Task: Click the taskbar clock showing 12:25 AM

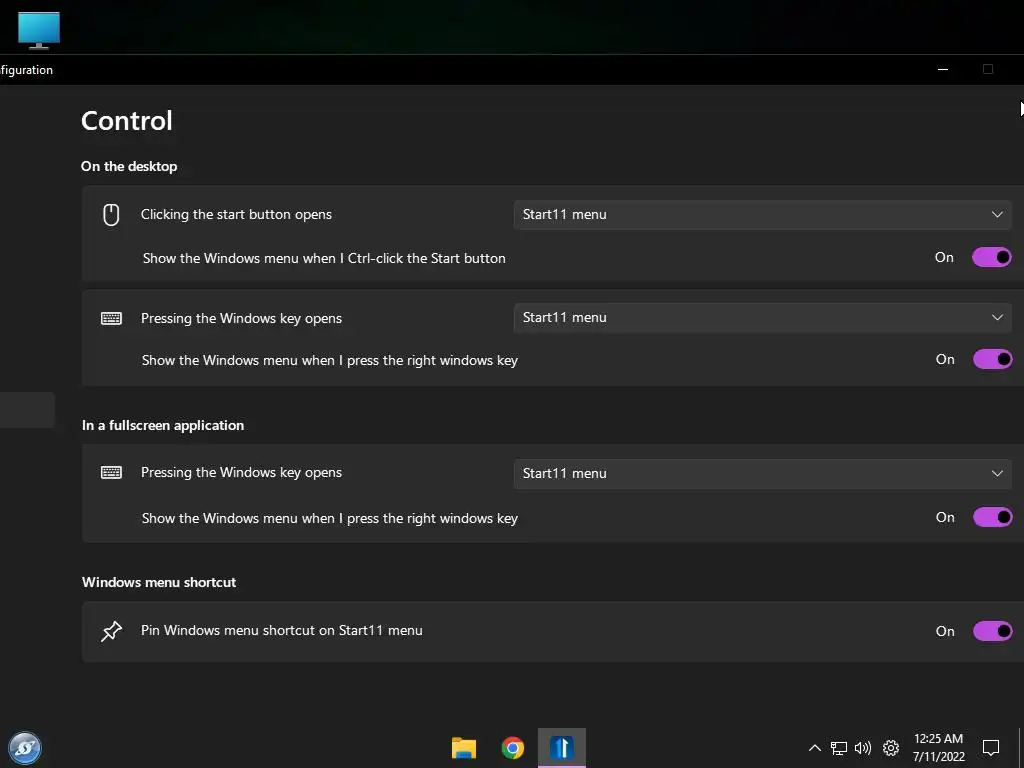Action: (938, 748)
